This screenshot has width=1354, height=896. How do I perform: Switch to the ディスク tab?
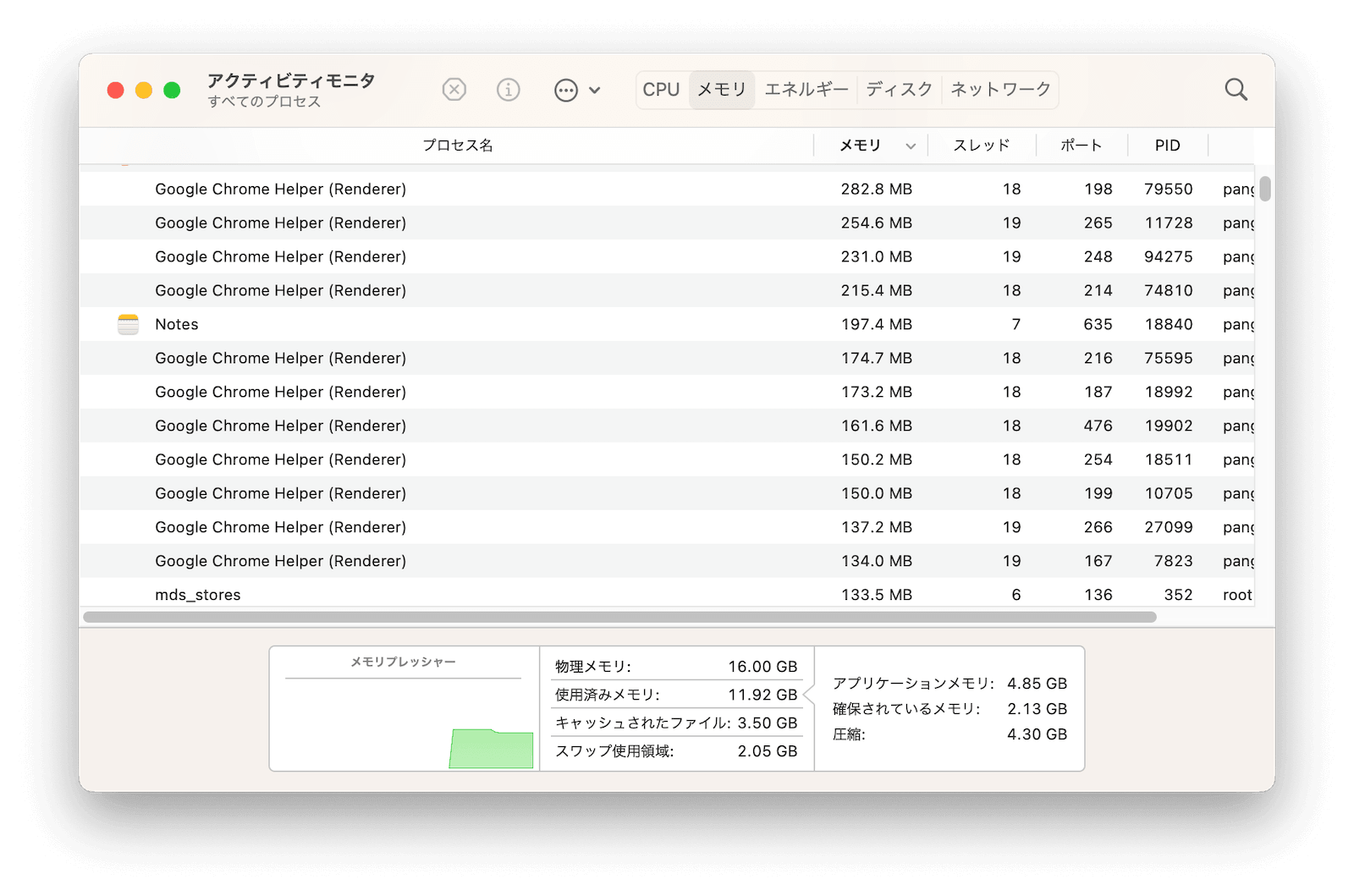(899, 89)
